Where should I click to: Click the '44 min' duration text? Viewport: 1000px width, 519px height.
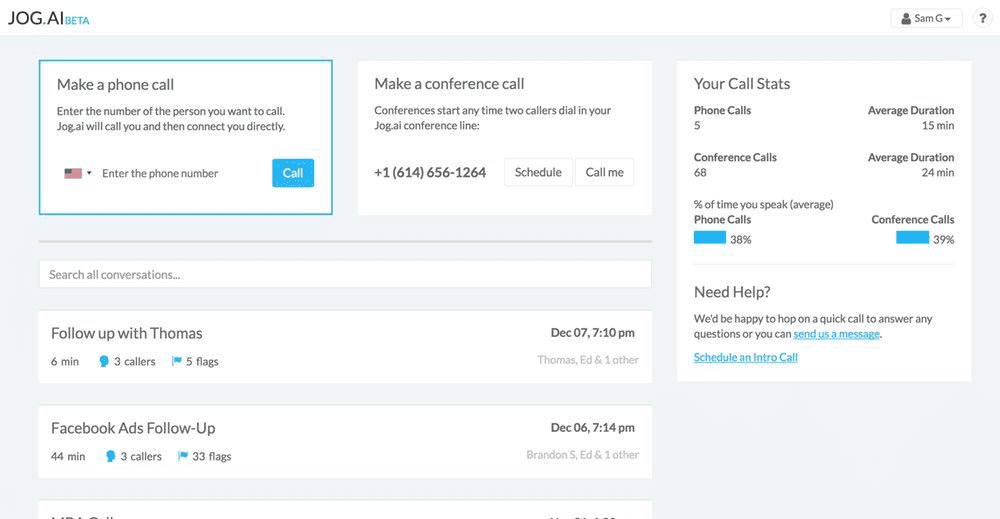(x=68, y=457)
